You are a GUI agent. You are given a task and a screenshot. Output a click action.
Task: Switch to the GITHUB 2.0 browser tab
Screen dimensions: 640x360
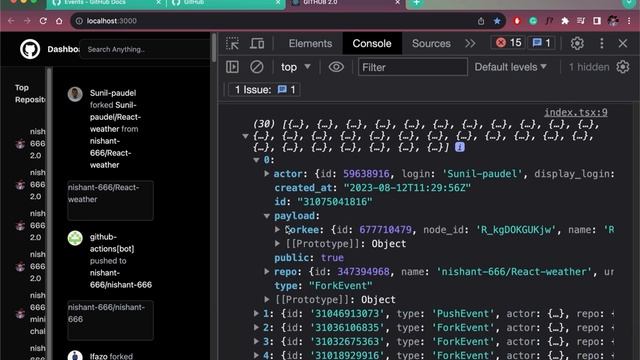click(x=346, y=3)
